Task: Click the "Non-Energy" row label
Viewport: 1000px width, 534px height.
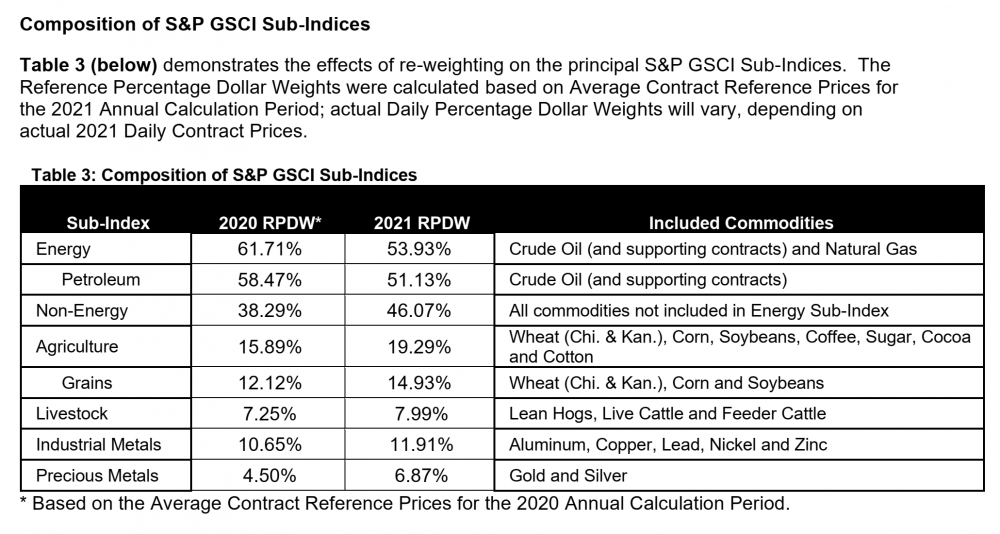Action: 82,311
